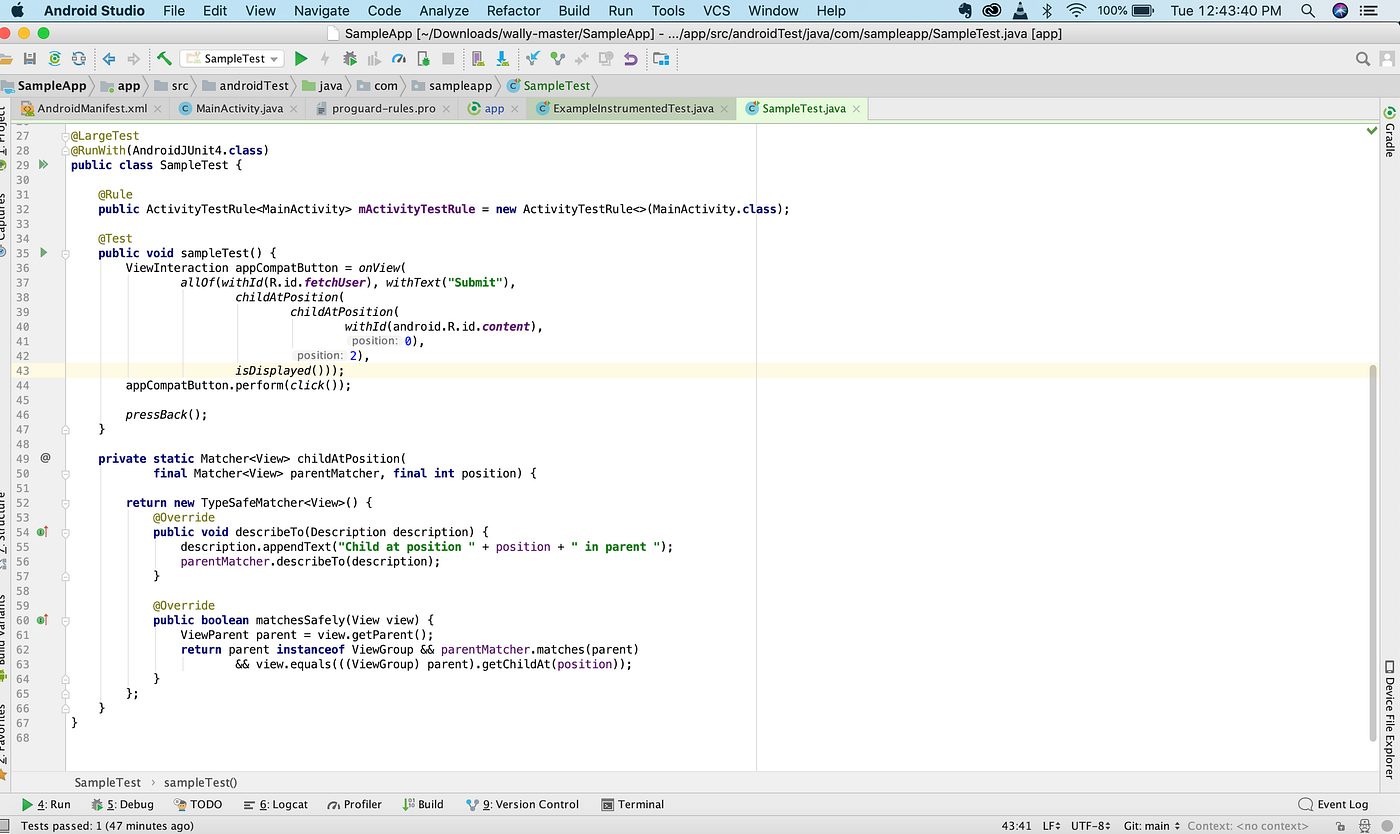This screenshot has width=1400, height=834.
Task: Click the purple Undo arrow icon
Action: point(630,59)
